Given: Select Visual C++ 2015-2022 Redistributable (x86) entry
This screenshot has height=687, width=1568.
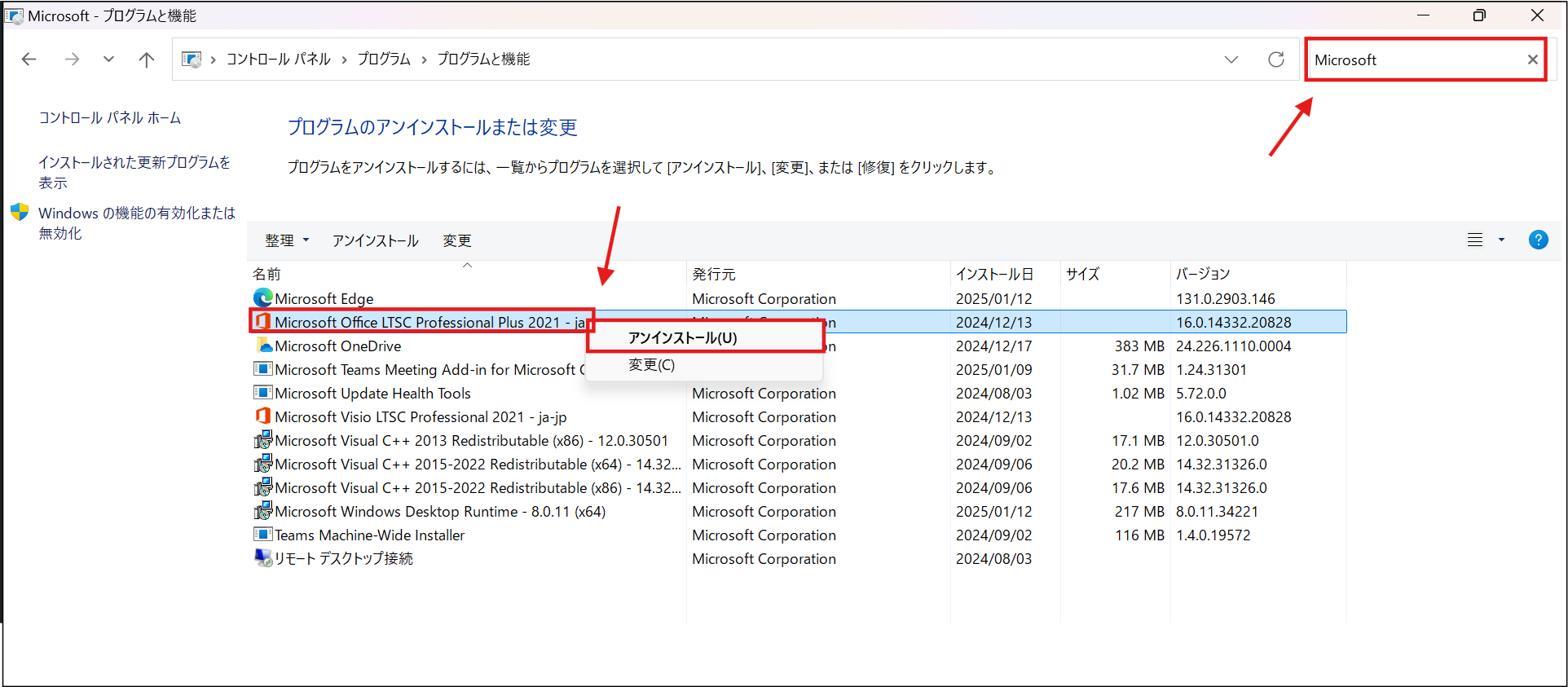Looking at the screenshot, I should click(478, 488).
